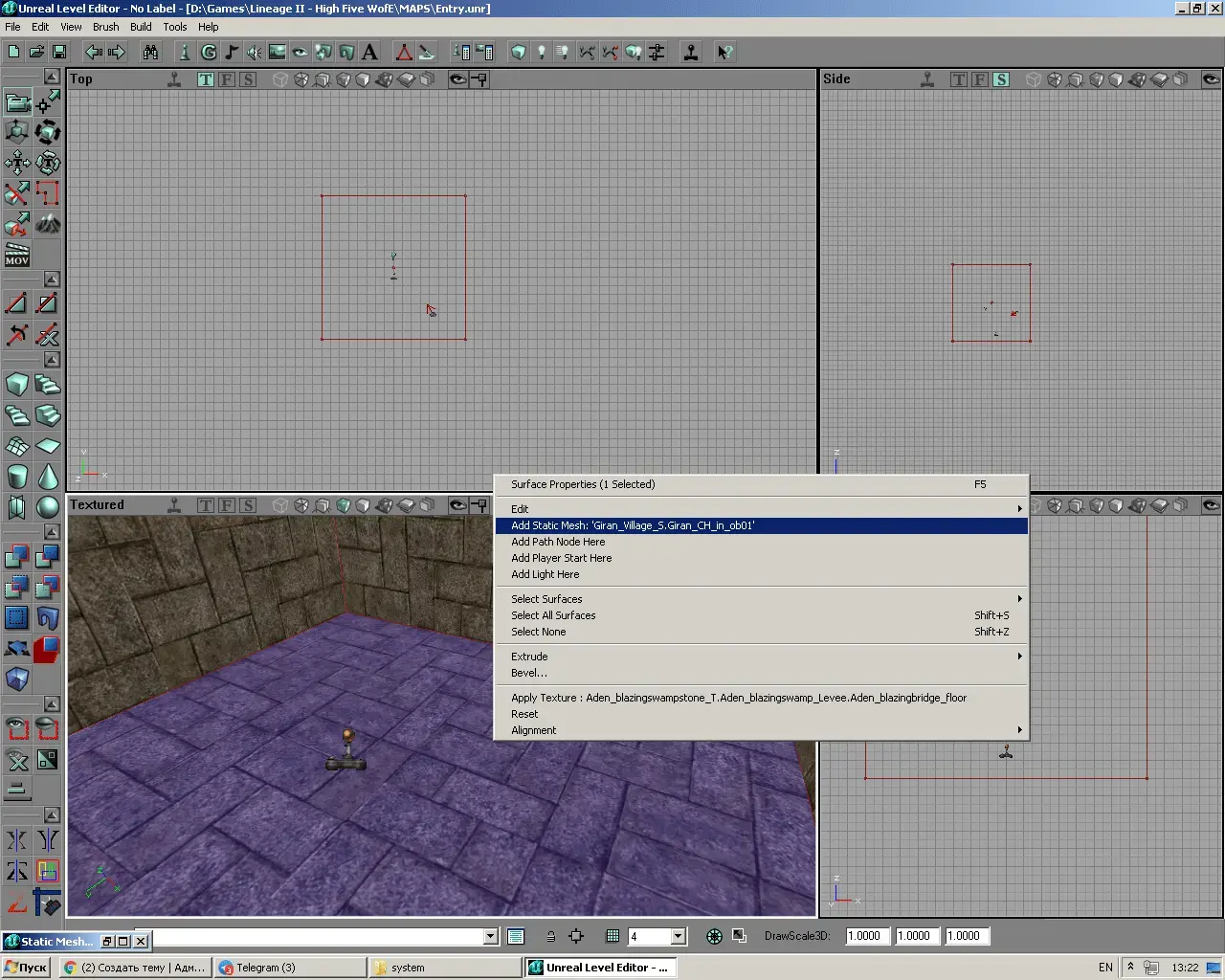Open the File menu

tap(12, 27)
